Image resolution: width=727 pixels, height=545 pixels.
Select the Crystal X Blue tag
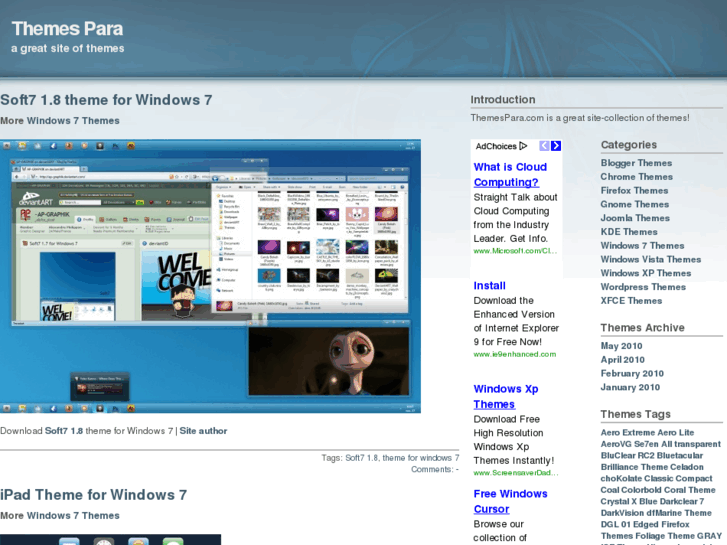pos(629,502)
